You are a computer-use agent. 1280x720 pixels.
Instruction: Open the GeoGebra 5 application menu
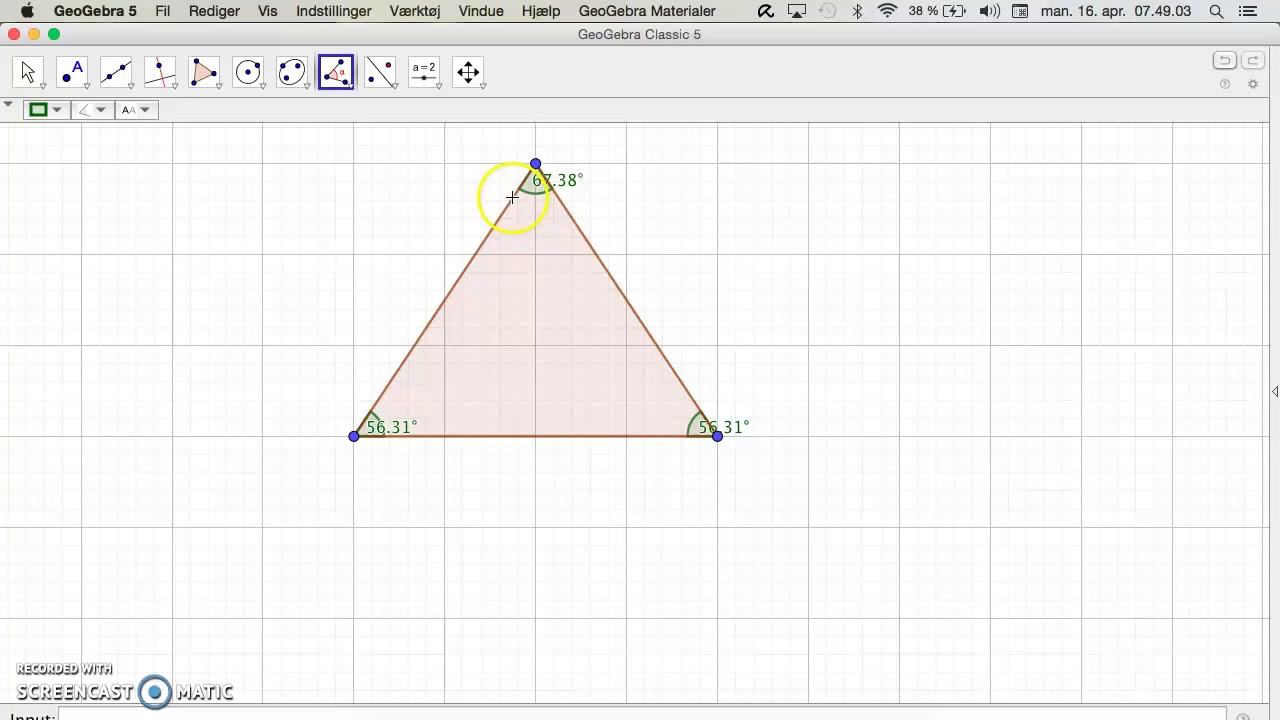95,11
